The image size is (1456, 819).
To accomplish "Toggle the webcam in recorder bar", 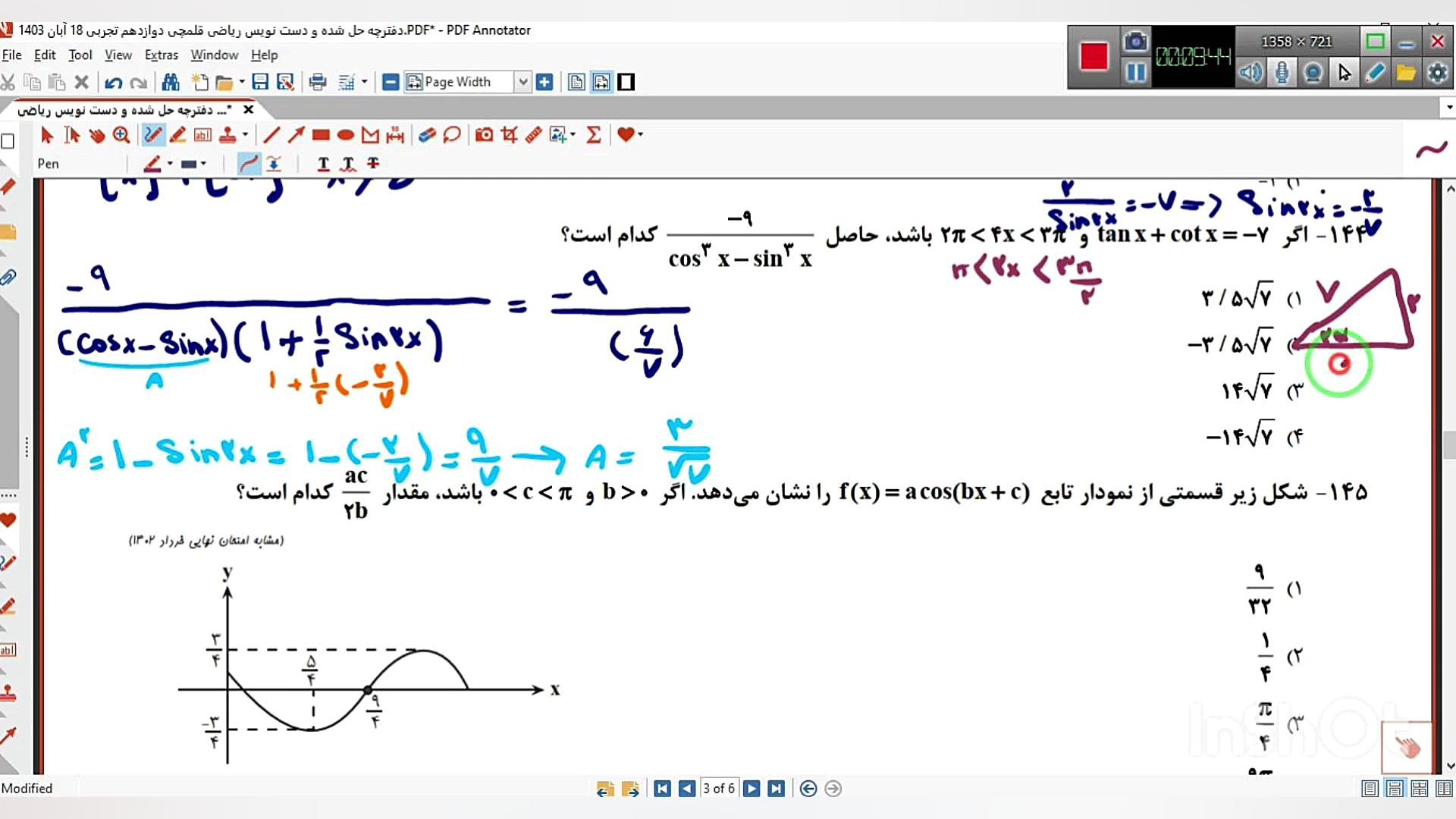I will (x=1313, y=73).
